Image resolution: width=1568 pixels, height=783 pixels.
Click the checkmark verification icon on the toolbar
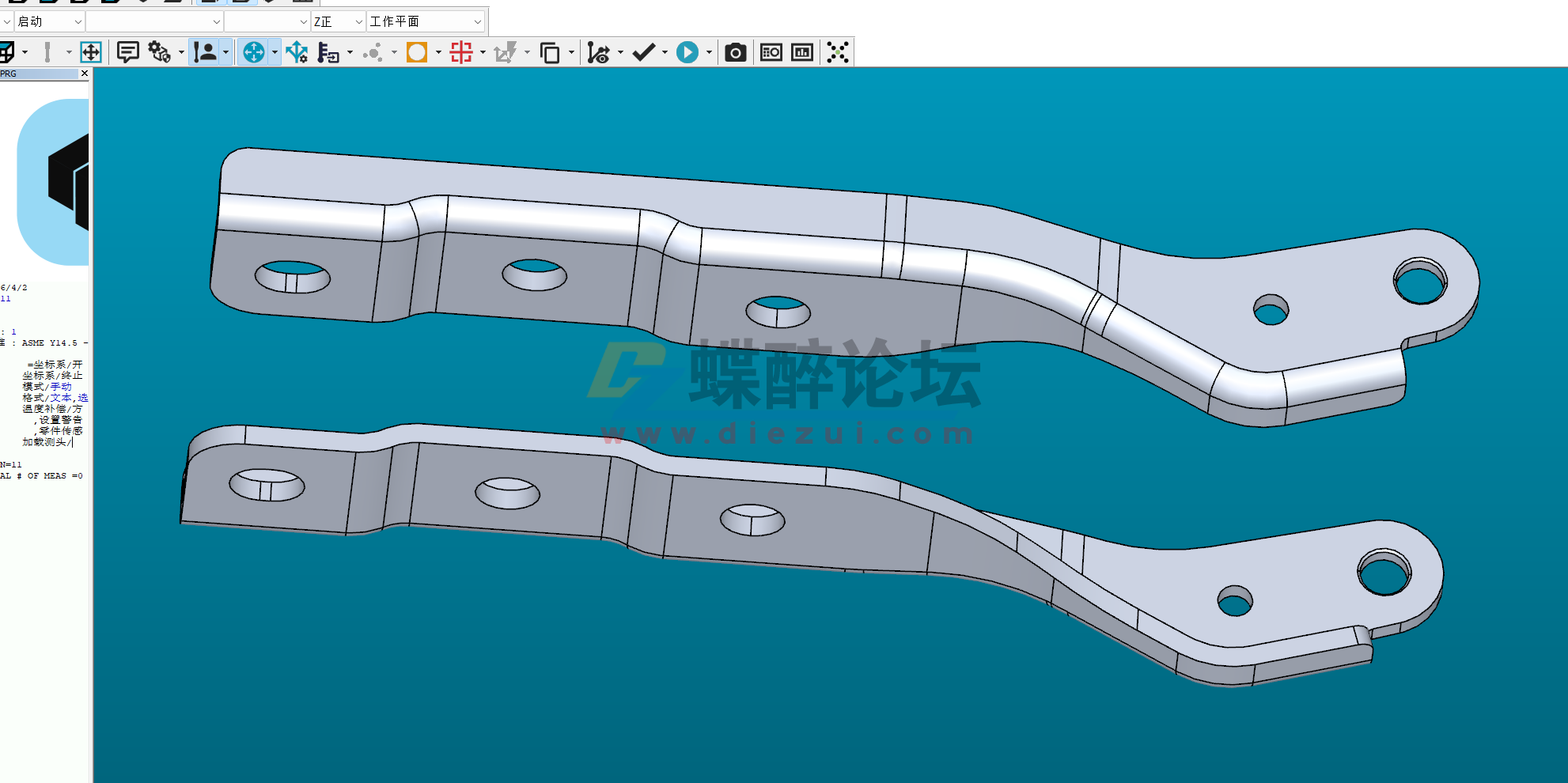point(642,52)
